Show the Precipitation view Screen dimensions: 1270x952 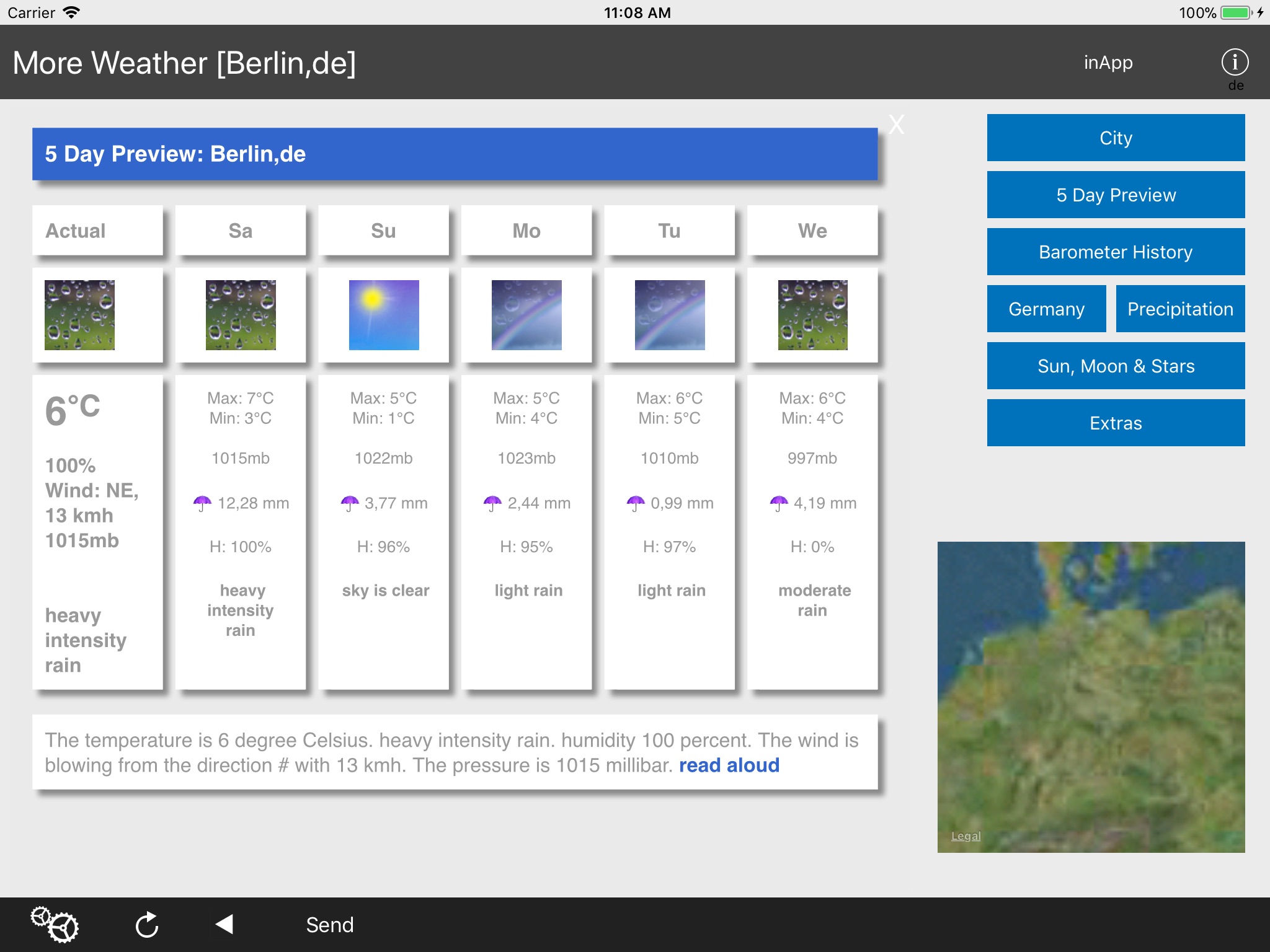1180,309
